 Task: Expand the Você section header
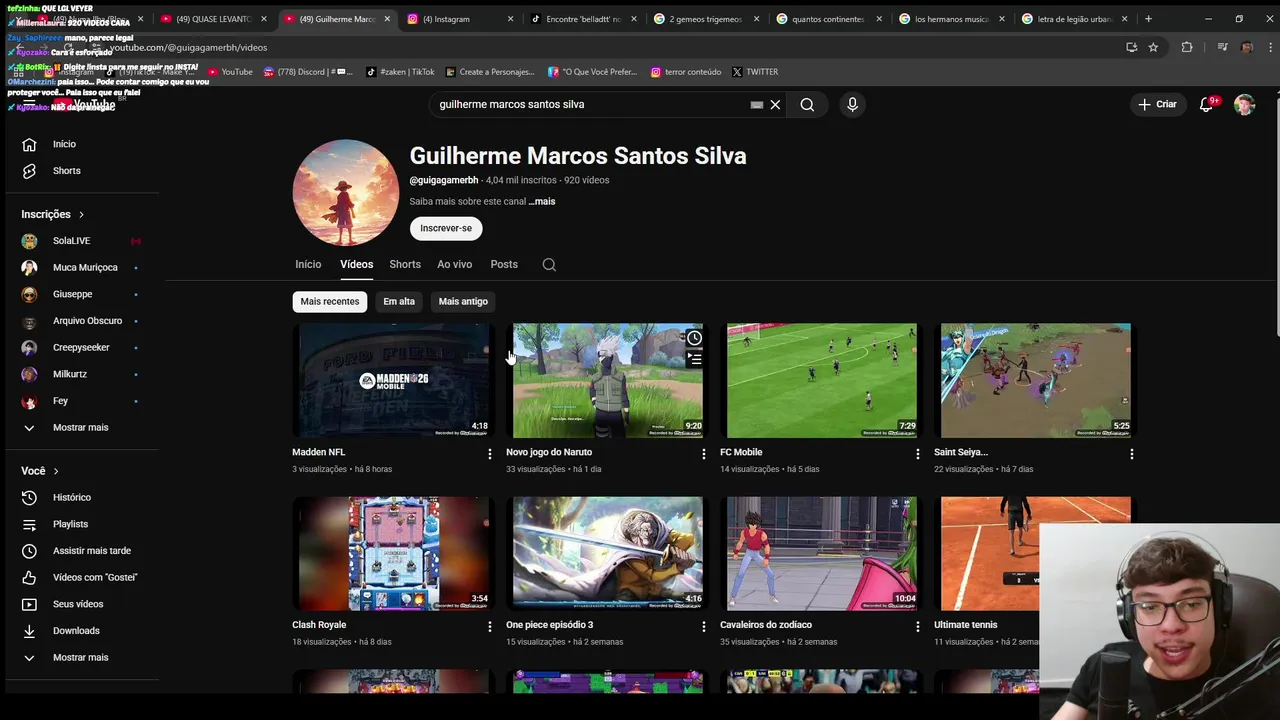(x=40, y=471)
